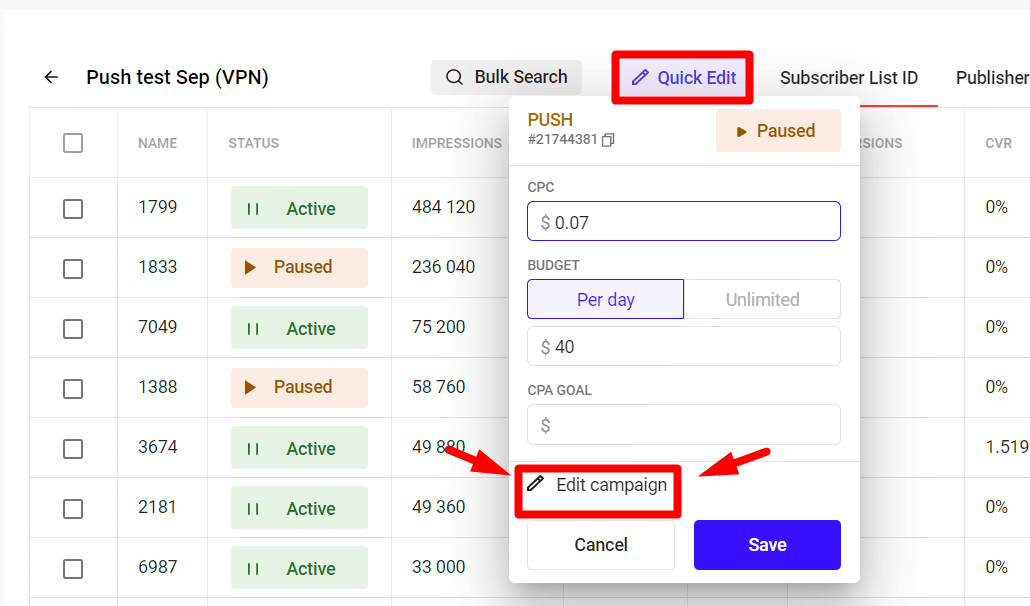Select the checkbox for row 3674
The image size is (1030, 606).
[73, 448]
